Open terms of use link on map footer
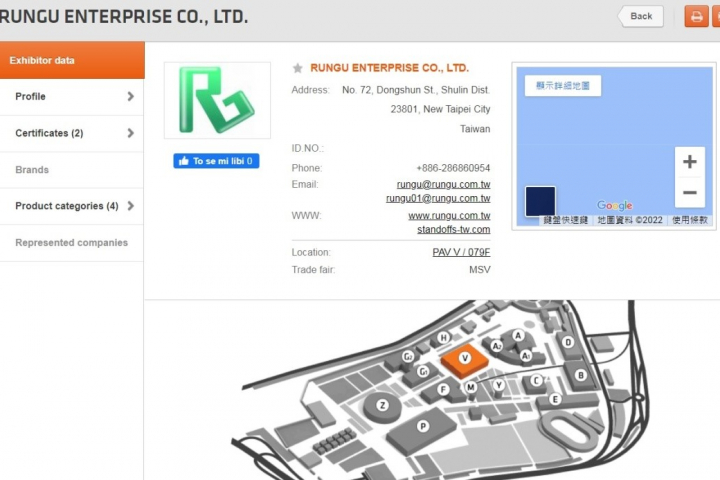The image size is (720, 480). pyautogui.click(x=690, y=220)
